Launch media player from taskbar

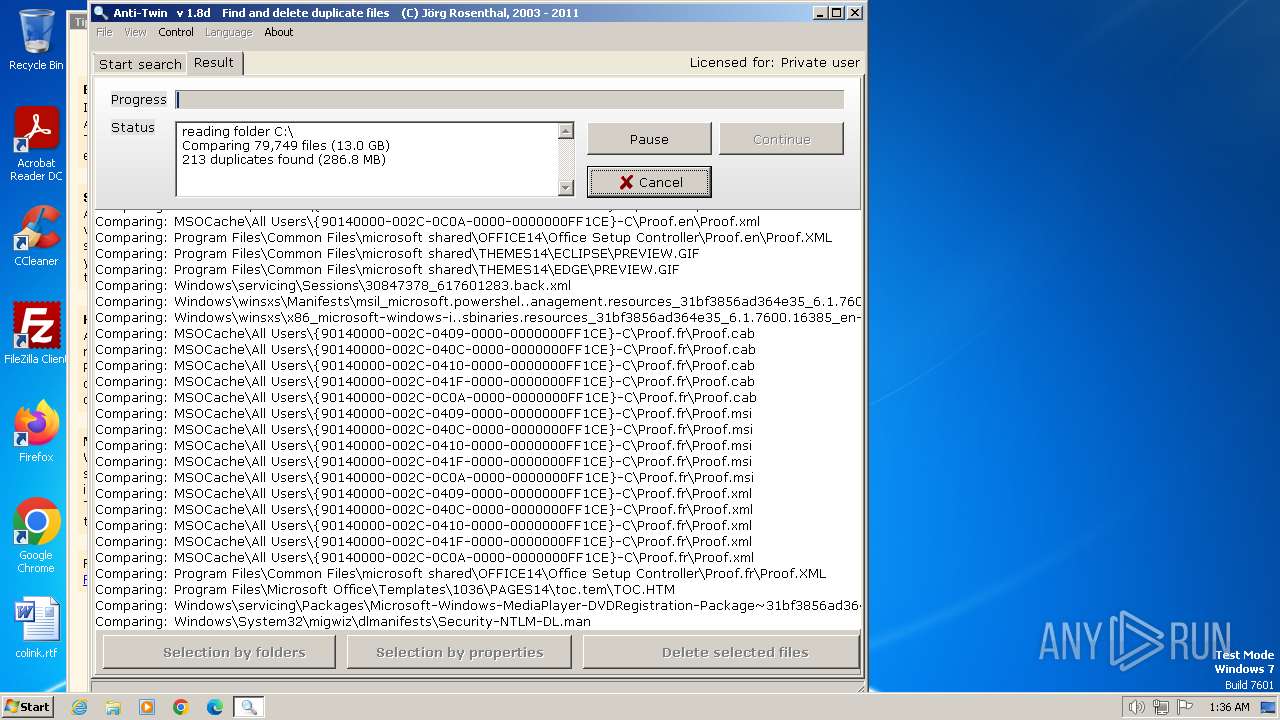click(x=147, y=707)
